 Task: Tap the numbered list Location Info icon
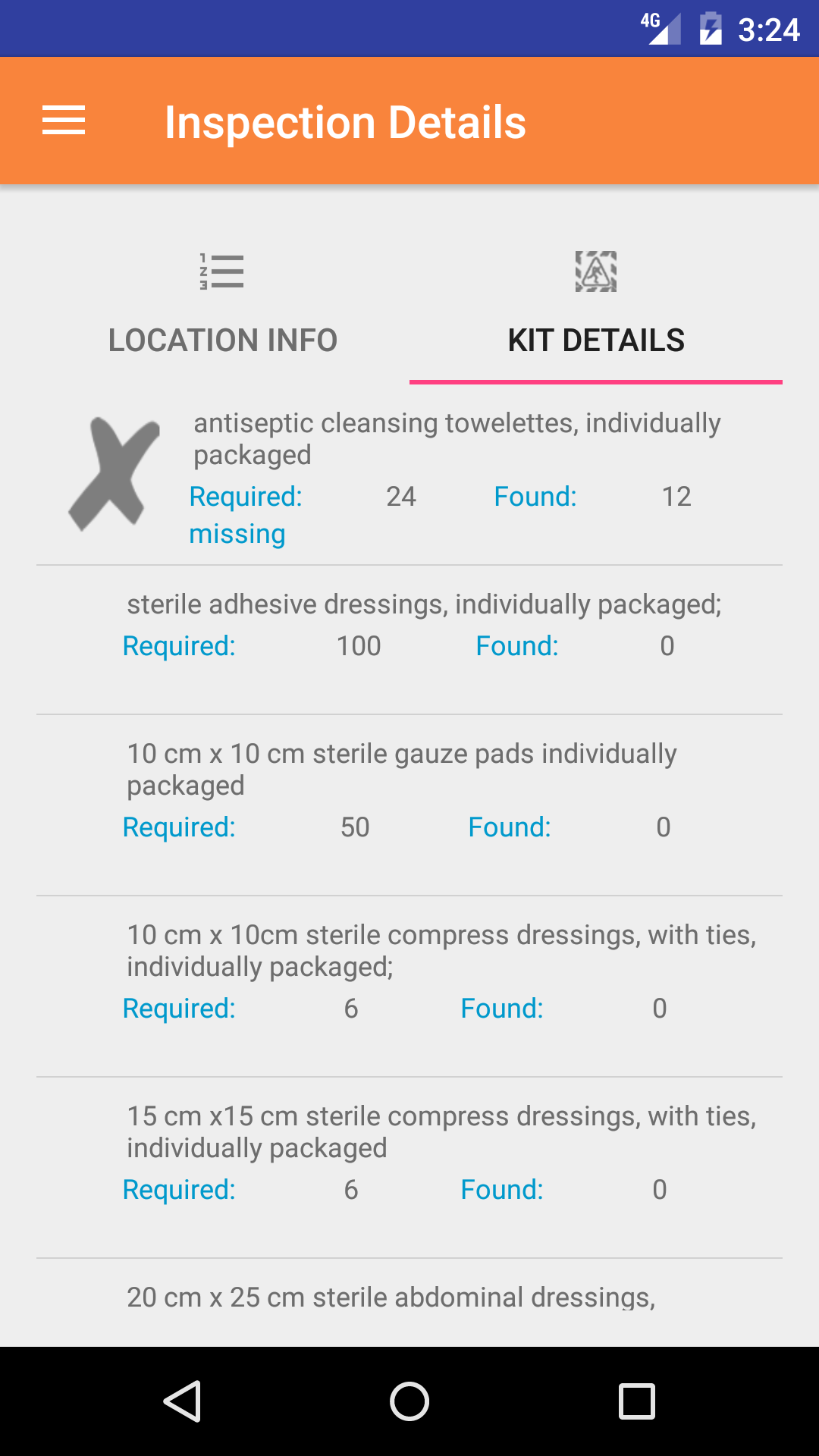pyautogui.click(x=221, y=271)
